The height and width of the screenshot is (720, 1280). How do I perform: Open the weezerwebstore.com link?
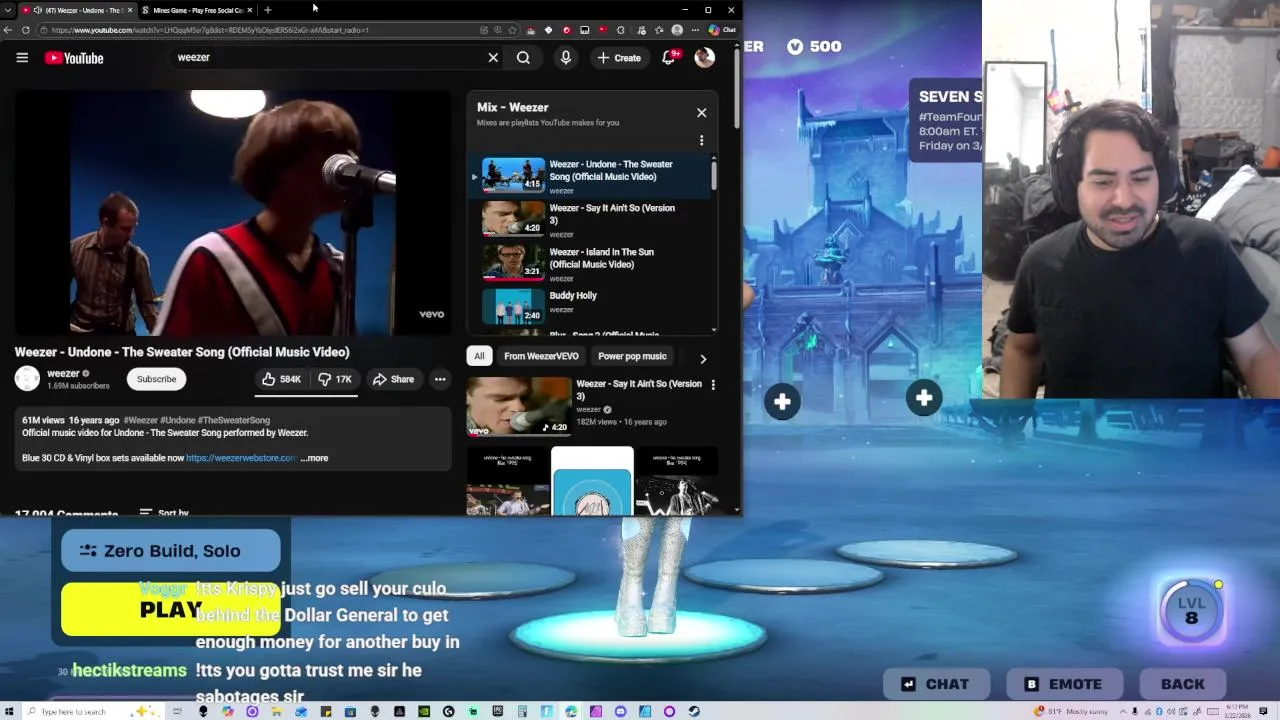tap(241, 458)
